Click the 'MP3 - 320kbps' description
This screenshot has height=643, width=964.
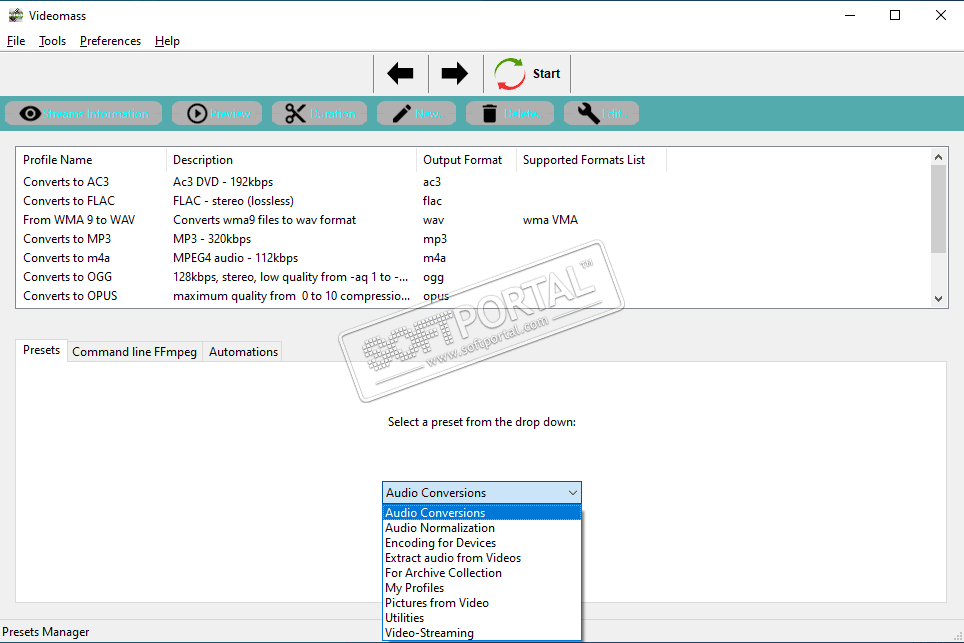(212, 239)
